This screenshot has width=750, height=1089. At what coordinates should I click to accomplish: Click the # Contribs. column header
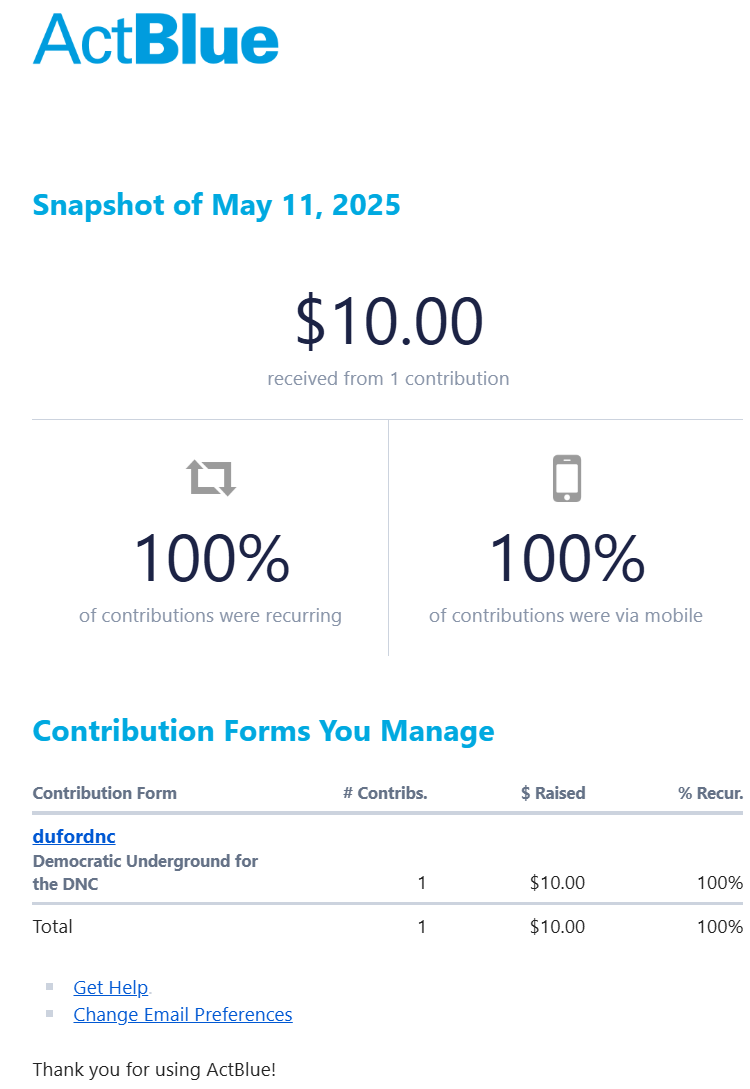coord(385,793)
